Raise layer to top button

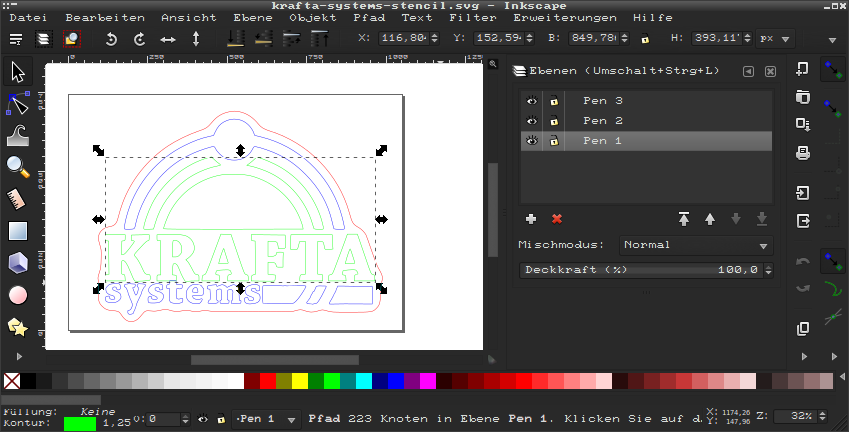click(x=684, y=219)
